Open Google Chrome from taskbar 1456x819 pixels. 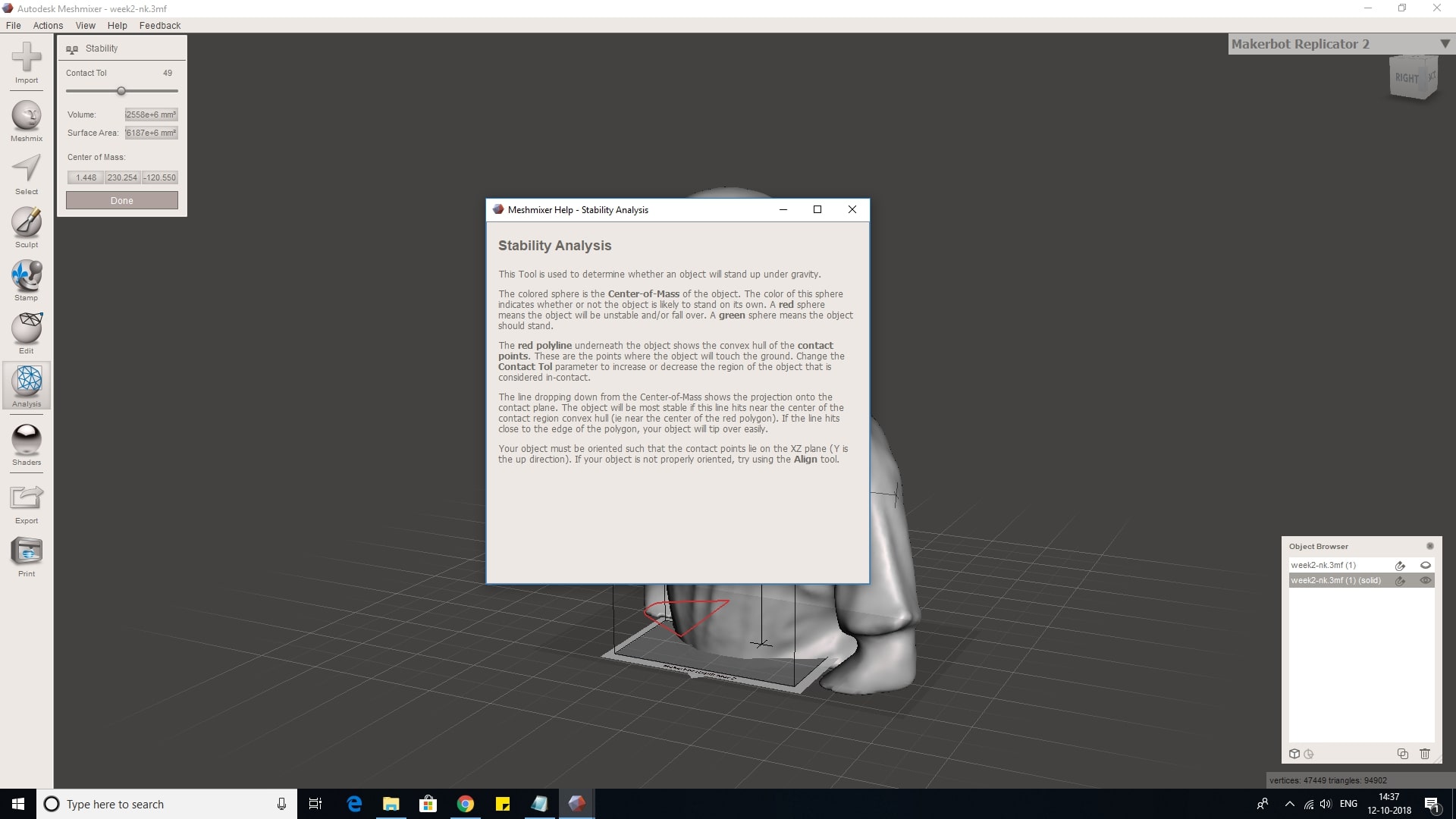(466, 804)
